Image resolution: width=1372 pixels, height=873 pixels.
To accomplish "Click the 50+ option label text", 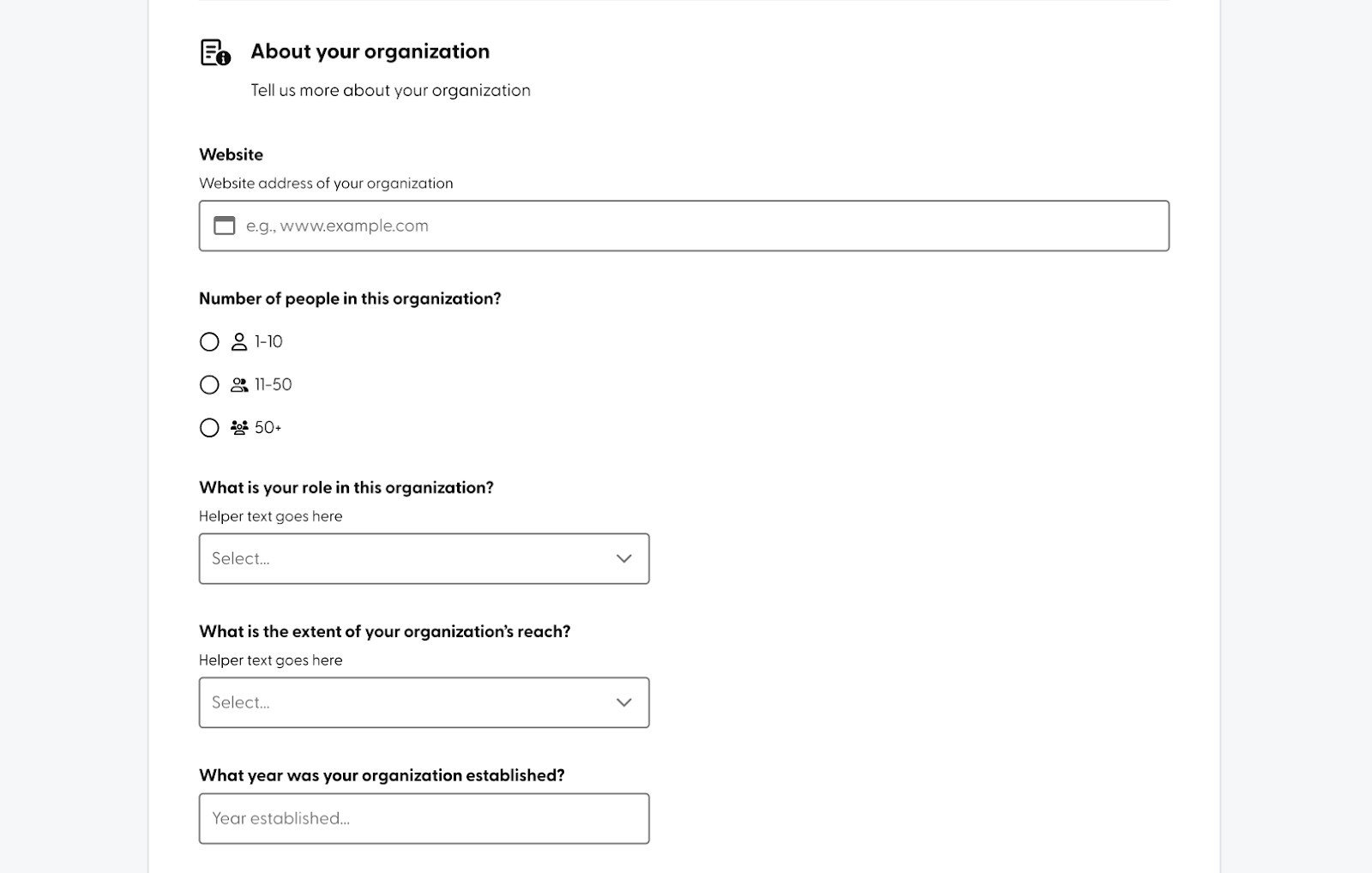I will pos(268,427).
